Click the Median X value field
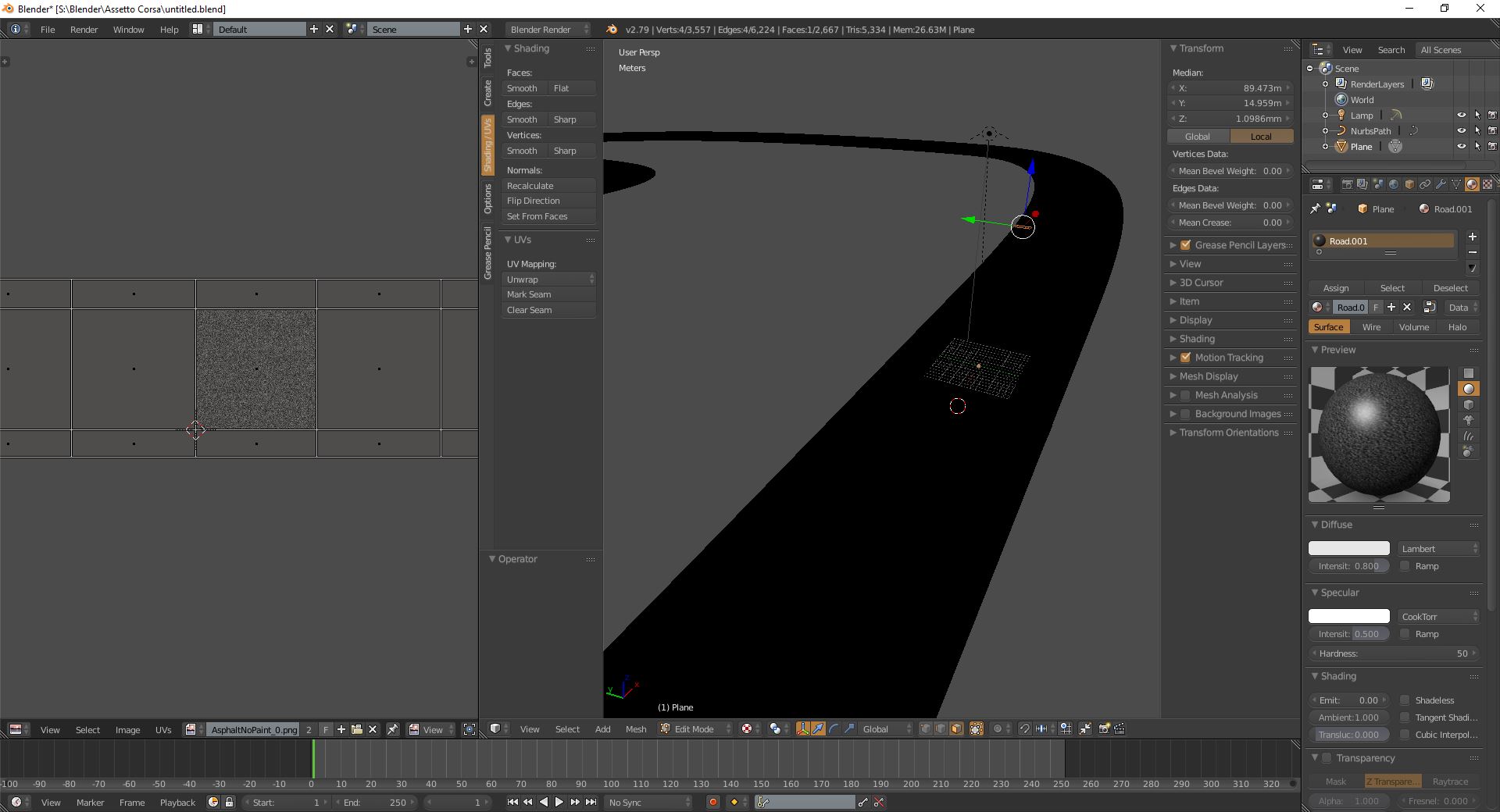The image size is (1500, 812). tap(1230, 87)
